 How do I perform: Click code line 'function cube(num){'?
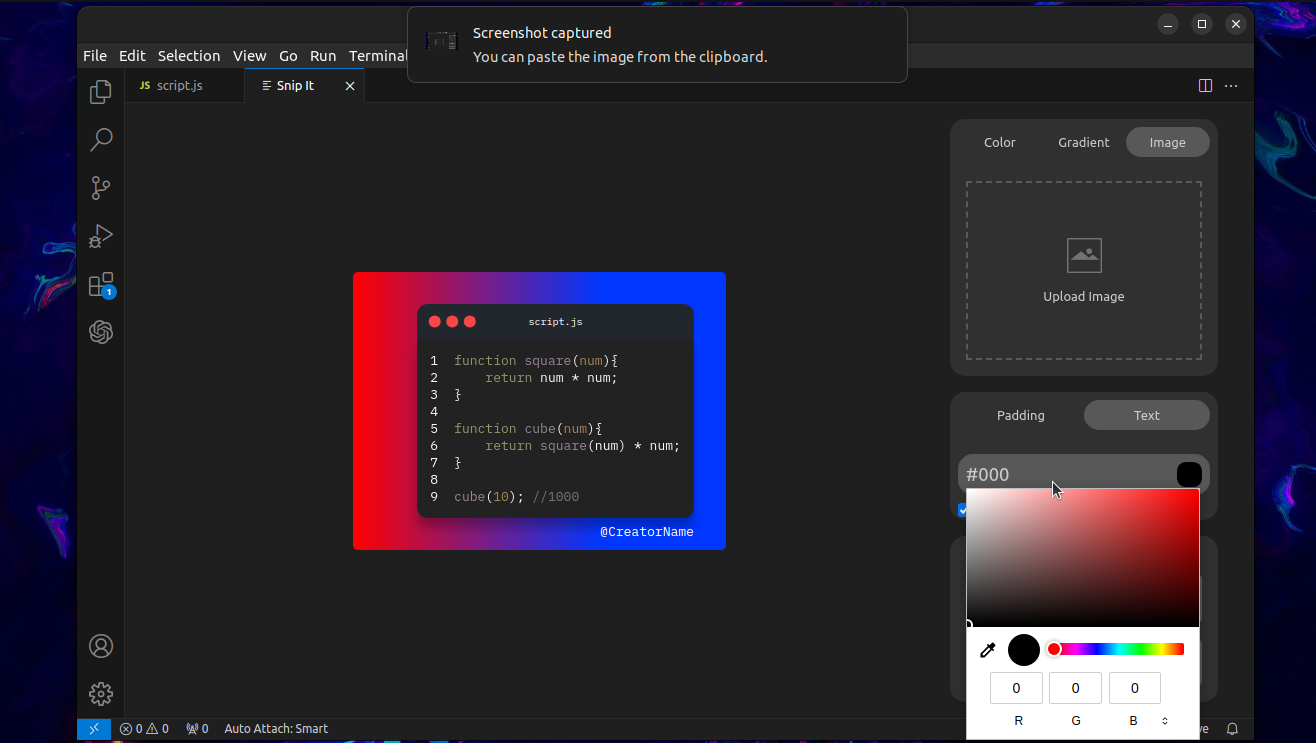pos(528,429)
